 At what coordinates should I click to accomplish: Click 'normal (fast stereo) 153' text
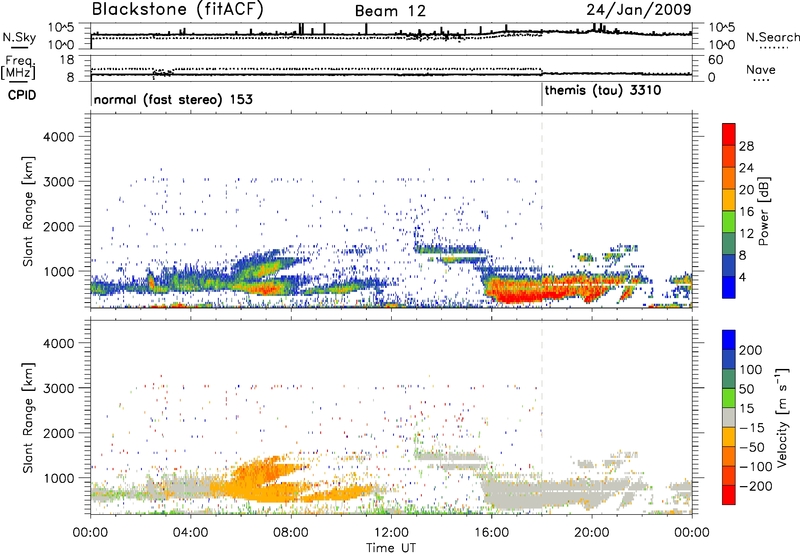pyautogui.click(x=173, y=99)
